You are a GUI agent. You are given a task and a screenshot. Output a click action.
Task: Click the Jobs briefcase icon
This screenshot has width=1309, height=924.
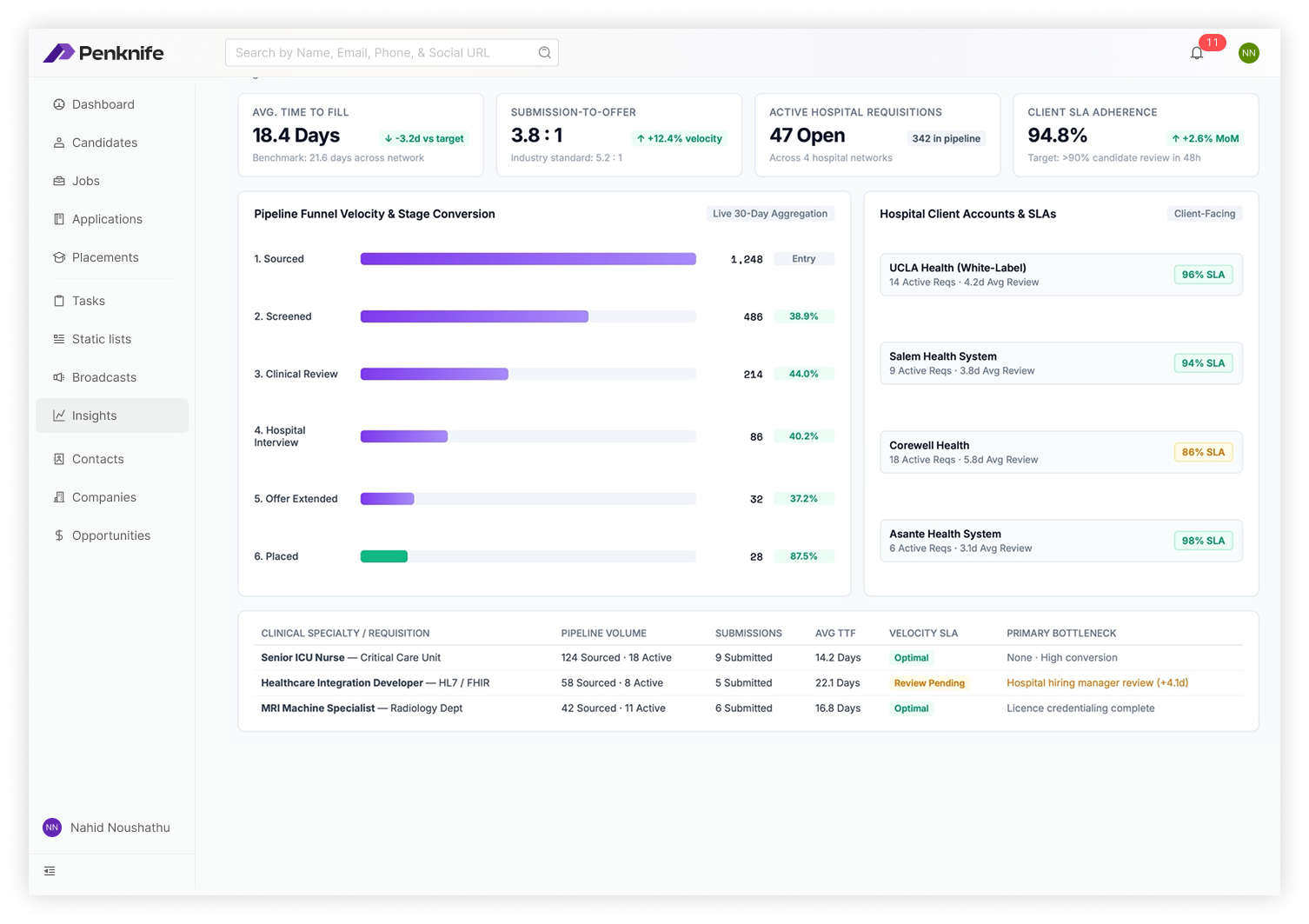59,181
